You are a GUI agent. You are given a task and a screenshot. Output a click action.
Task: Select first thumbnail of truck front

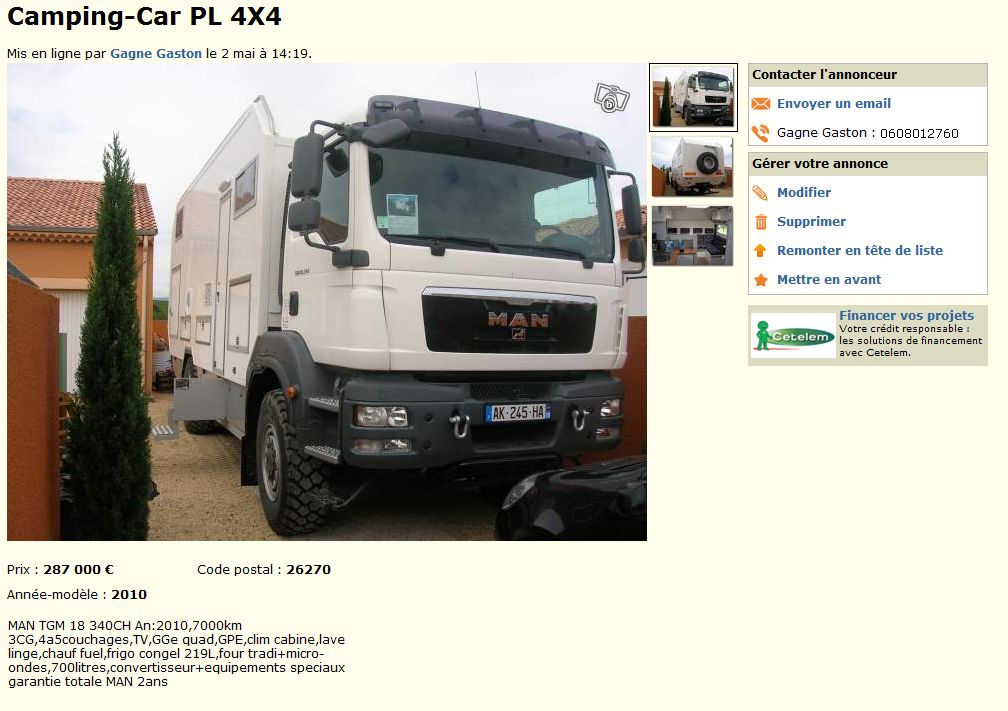(693, 98)
